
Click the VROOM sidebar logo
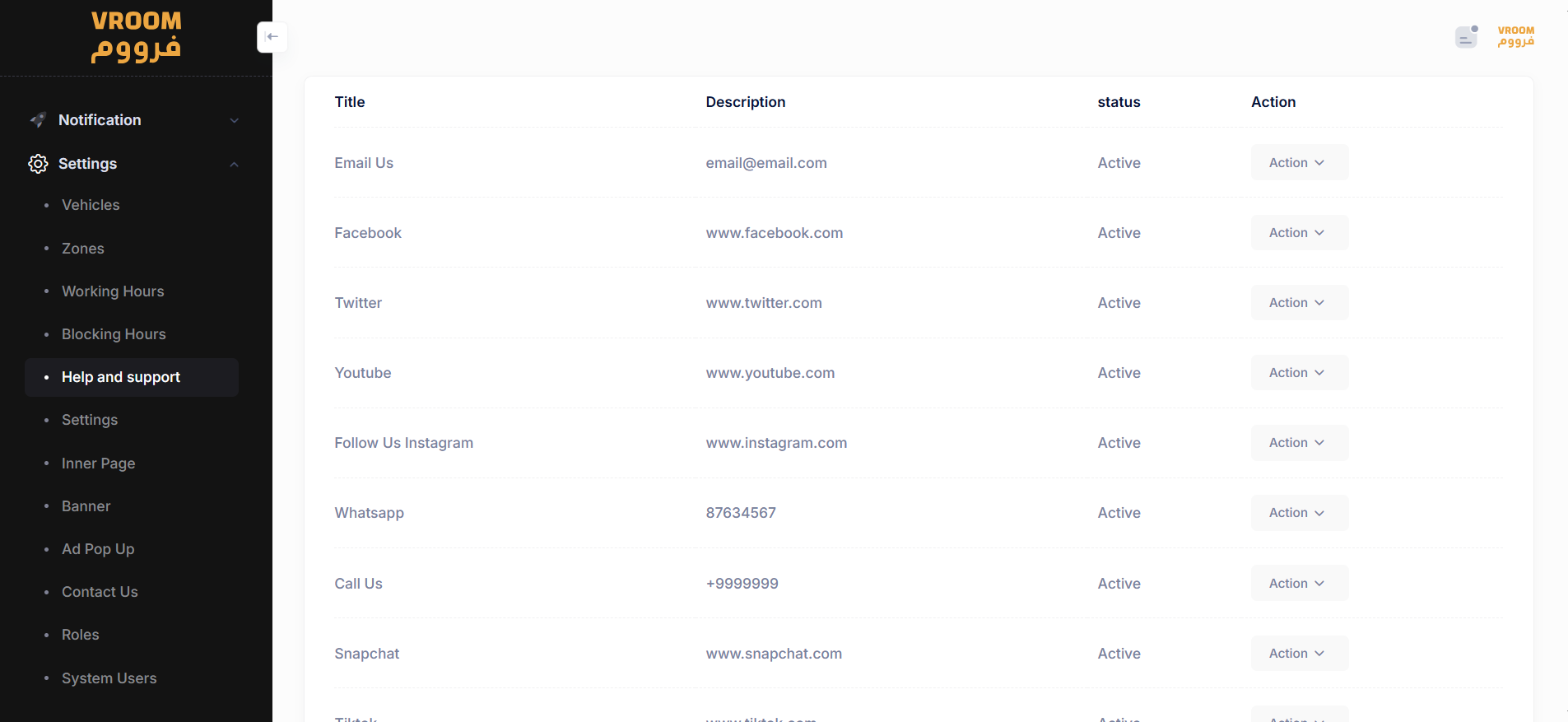tap(136, 37)
